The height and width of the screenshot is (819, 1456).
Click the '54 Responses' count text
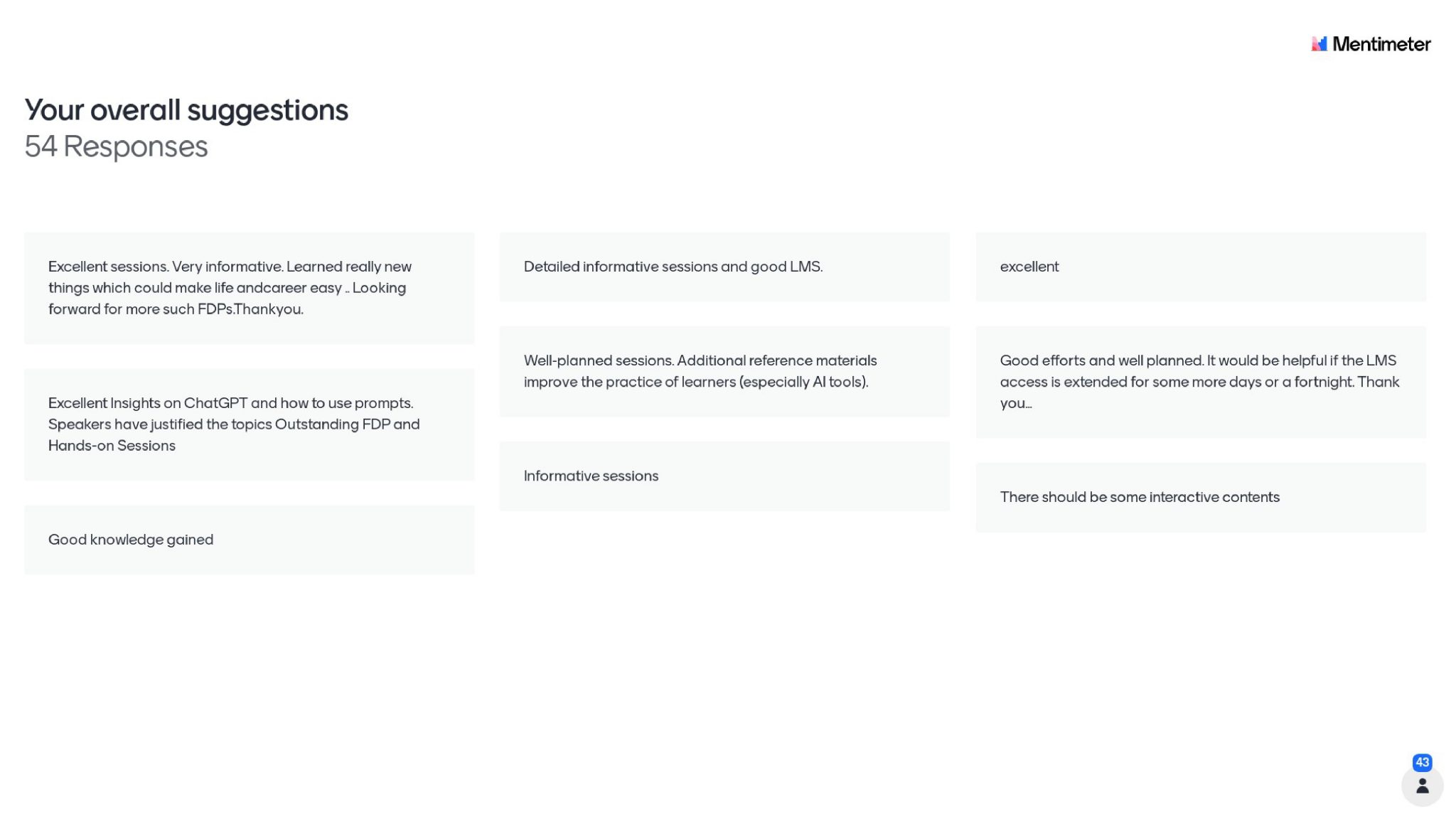[x=116, y=146]
